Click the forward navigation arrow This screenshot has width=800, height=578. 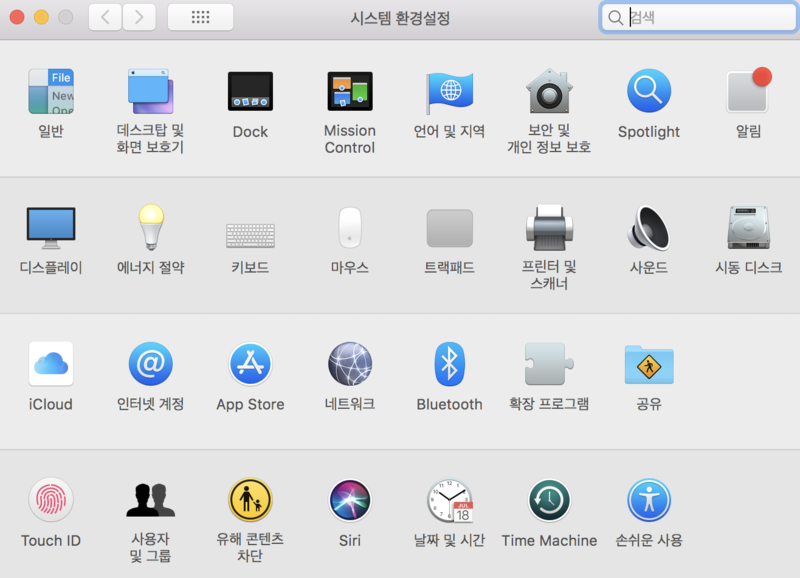(139, 17)
